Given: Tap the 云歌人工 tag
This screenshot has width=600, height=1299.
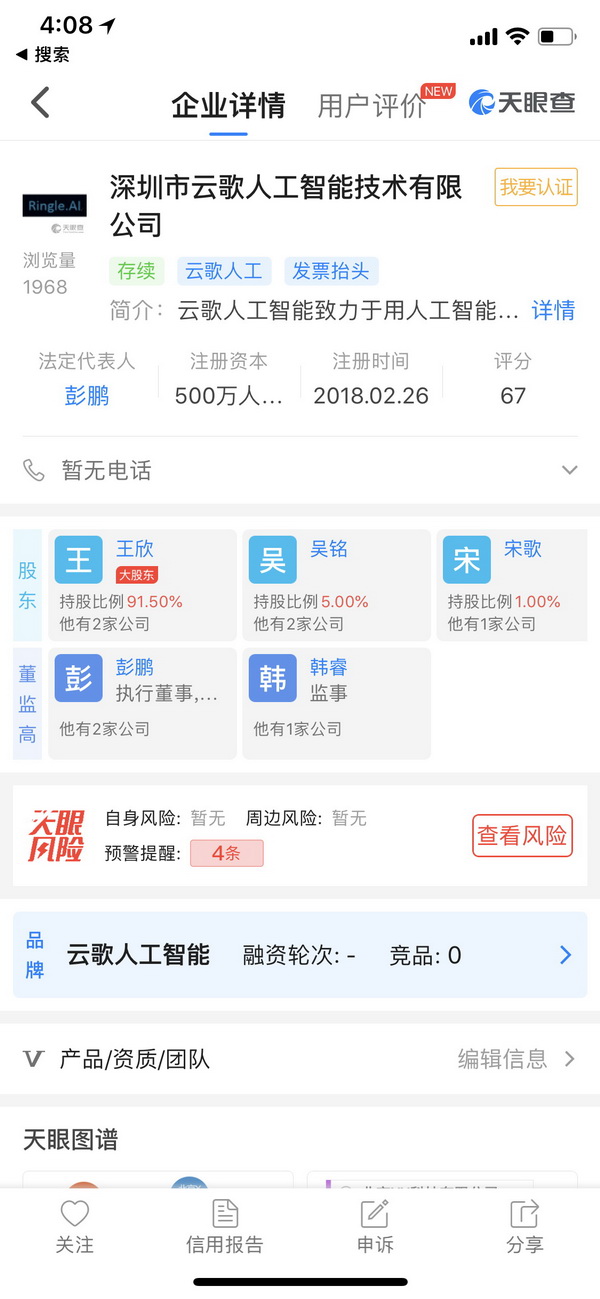Looking at the screenshot, I should pyautogui.click(x=225, y=270).
